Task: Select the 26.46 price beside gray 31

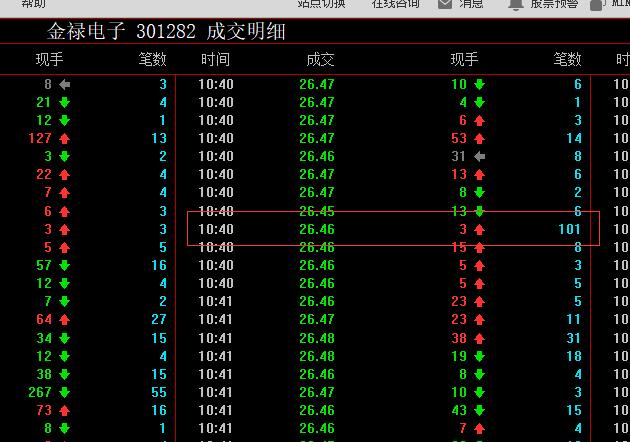Action: (x=317, y=156)
